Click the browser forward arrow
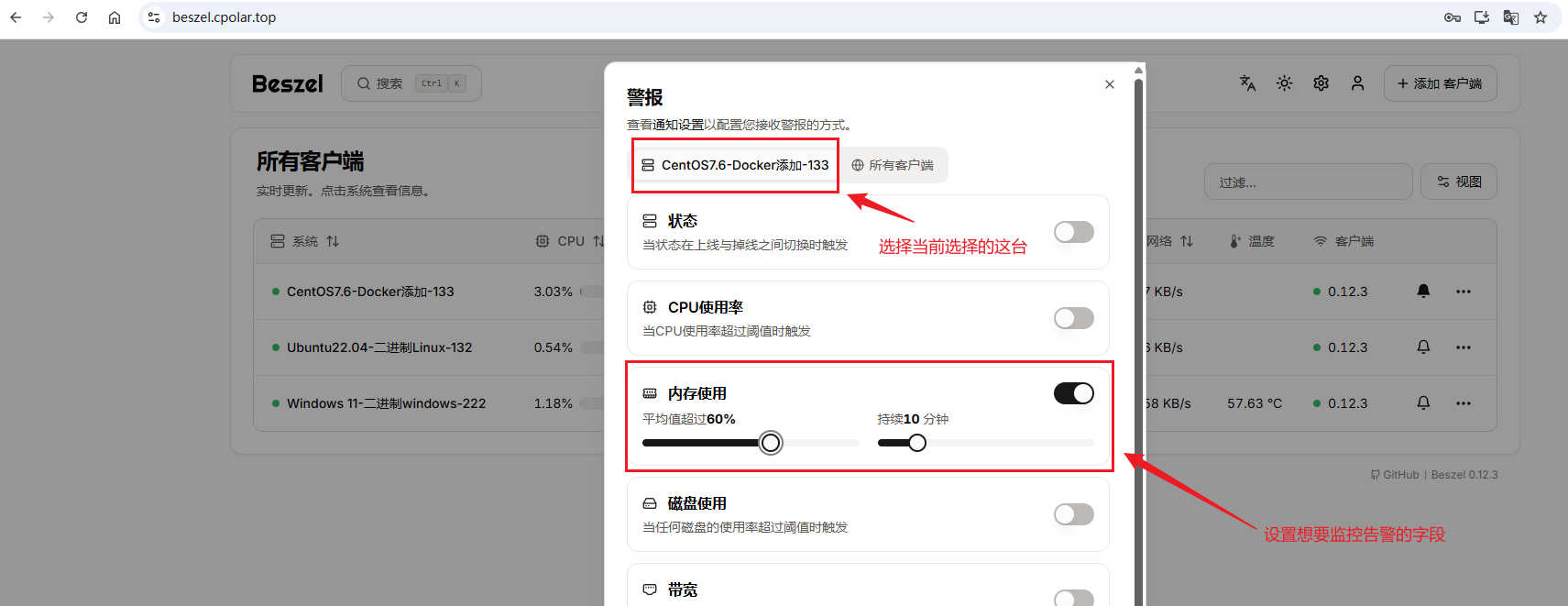This screenshot has width=1568, height=606. pyautogui.click(x=49, y=17)
